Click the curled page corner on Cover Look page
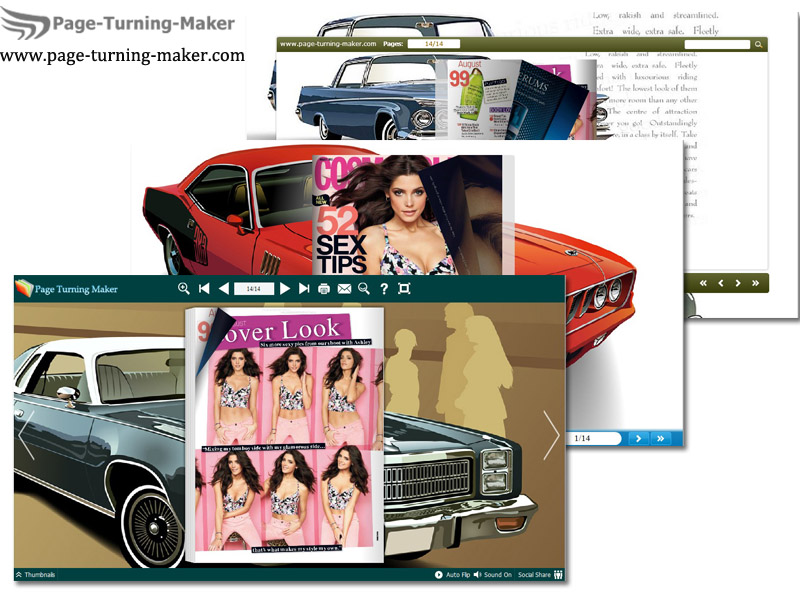Screen dimensions: 800x600 (x=214, y=337)
